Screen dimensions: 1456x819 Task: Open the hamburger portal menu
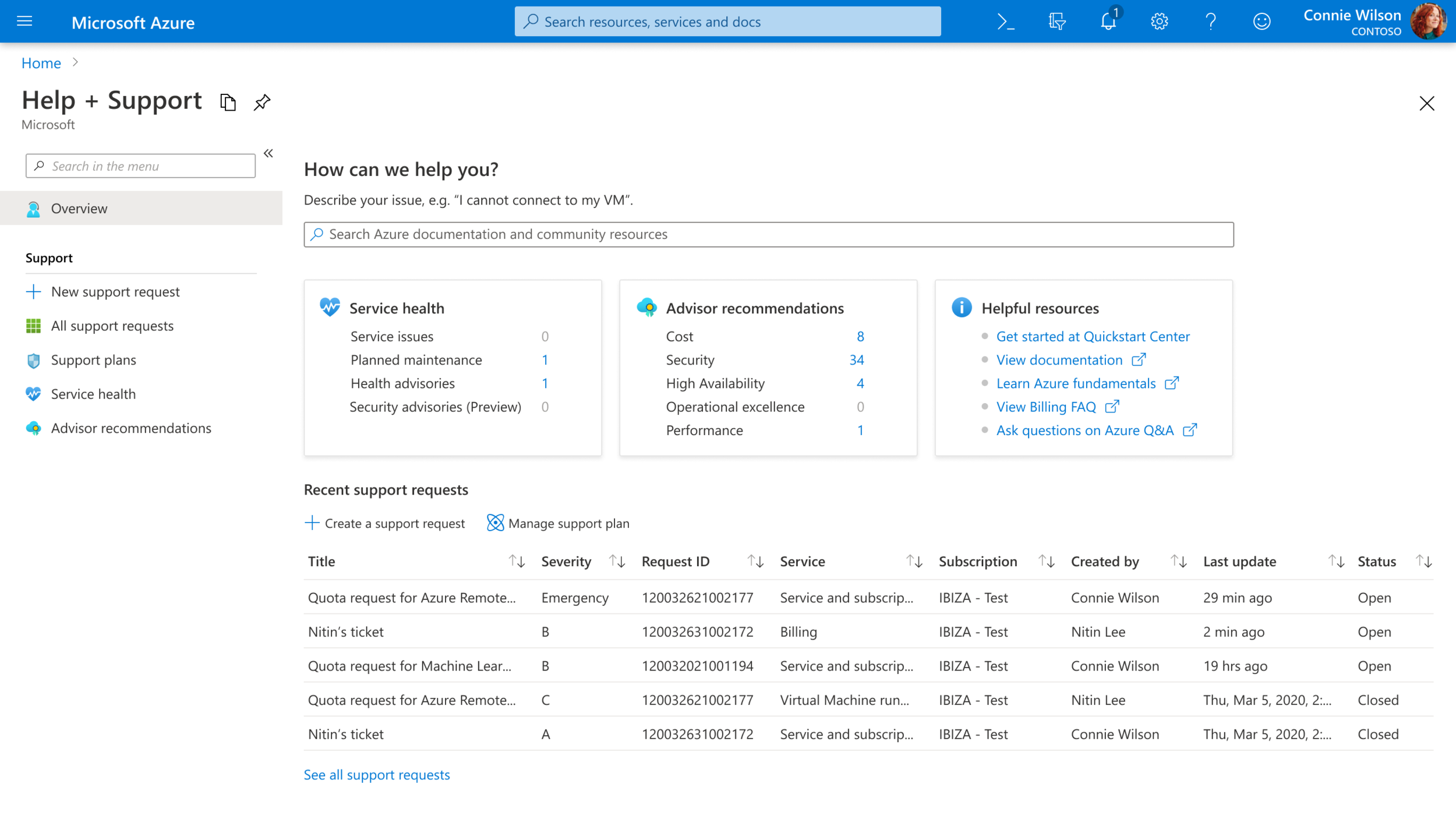tap(24, 22)
